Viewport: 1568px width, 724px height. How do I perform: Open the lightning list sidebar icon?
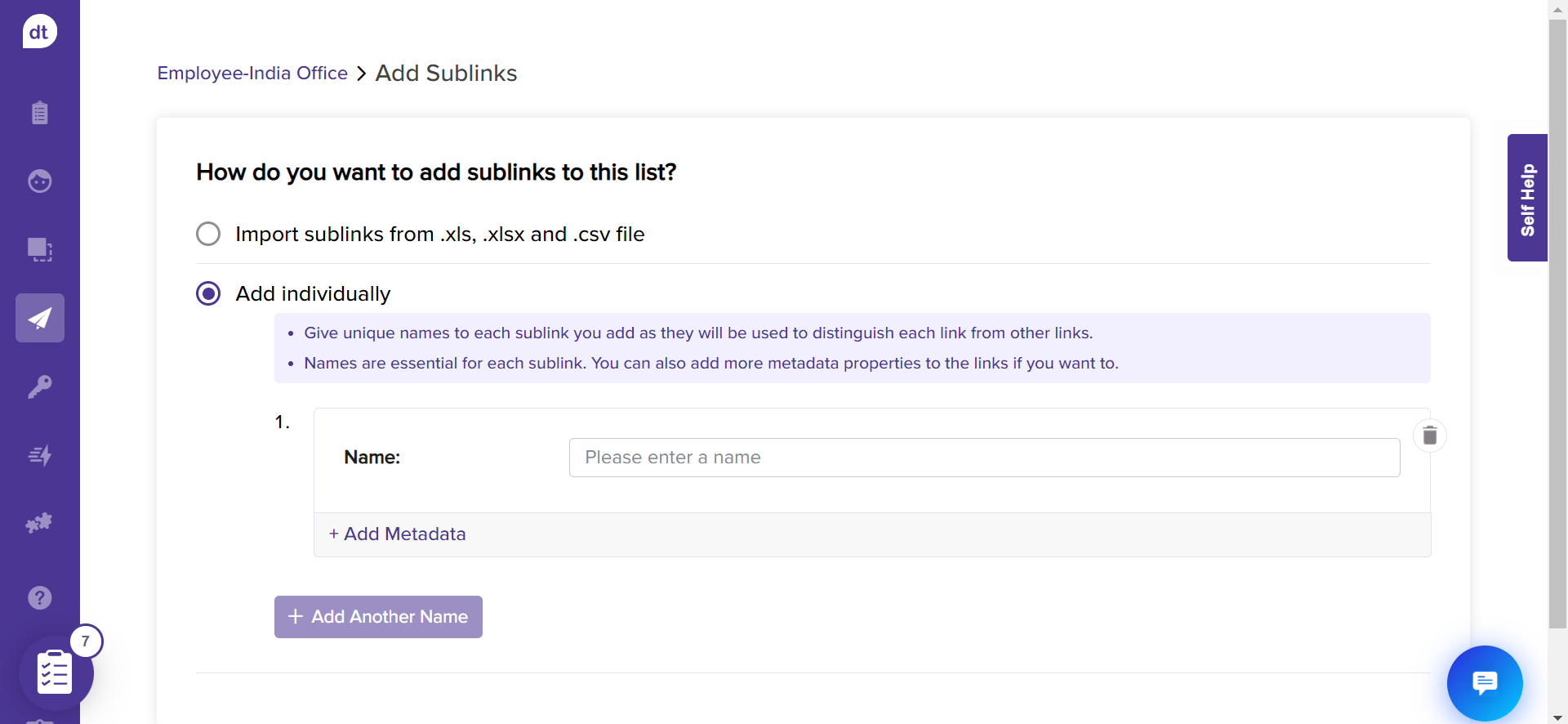tap(39, 455)
